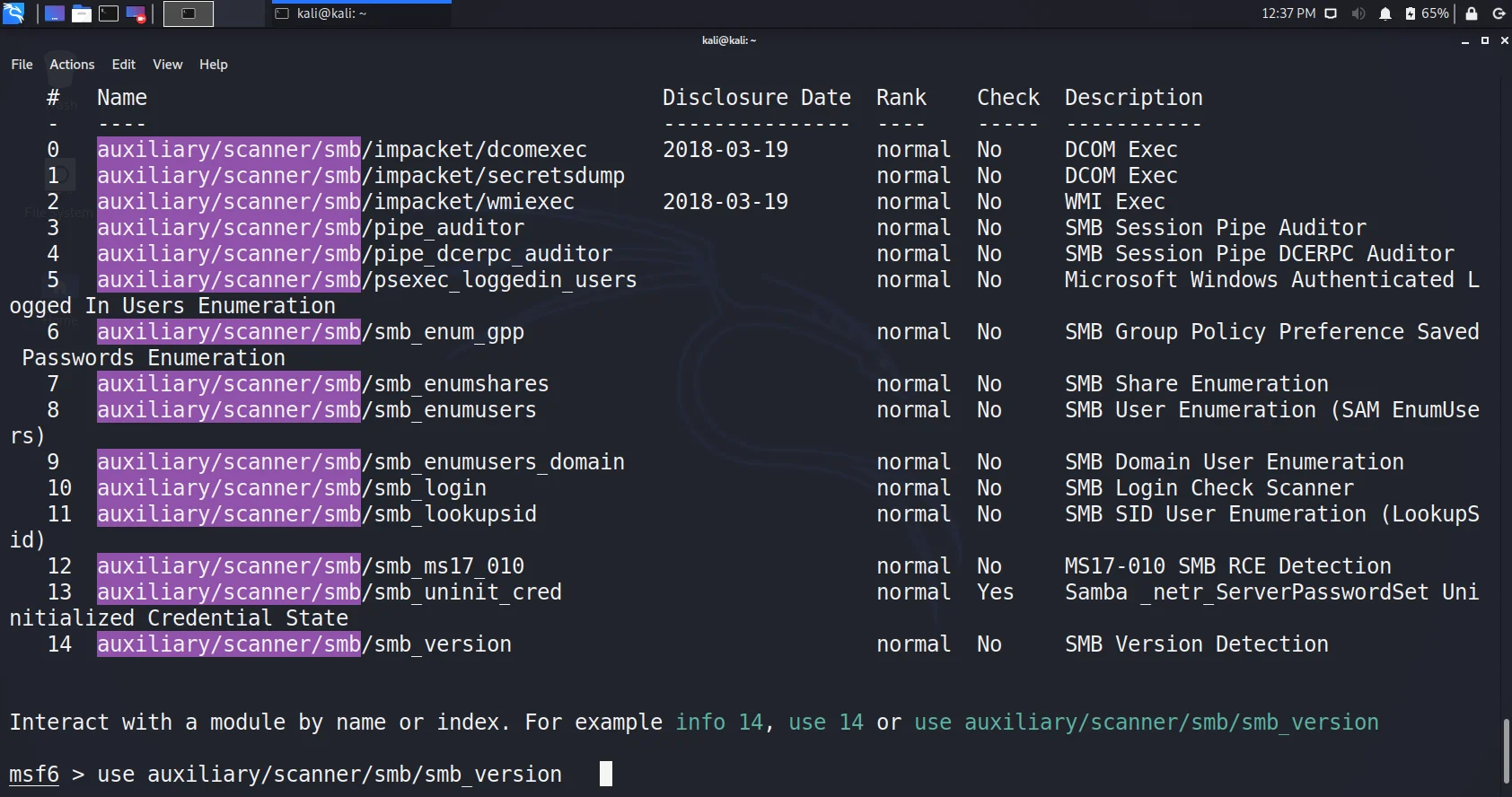
Task: Open the file manager launcher in the panel
Action: (82, 13)
